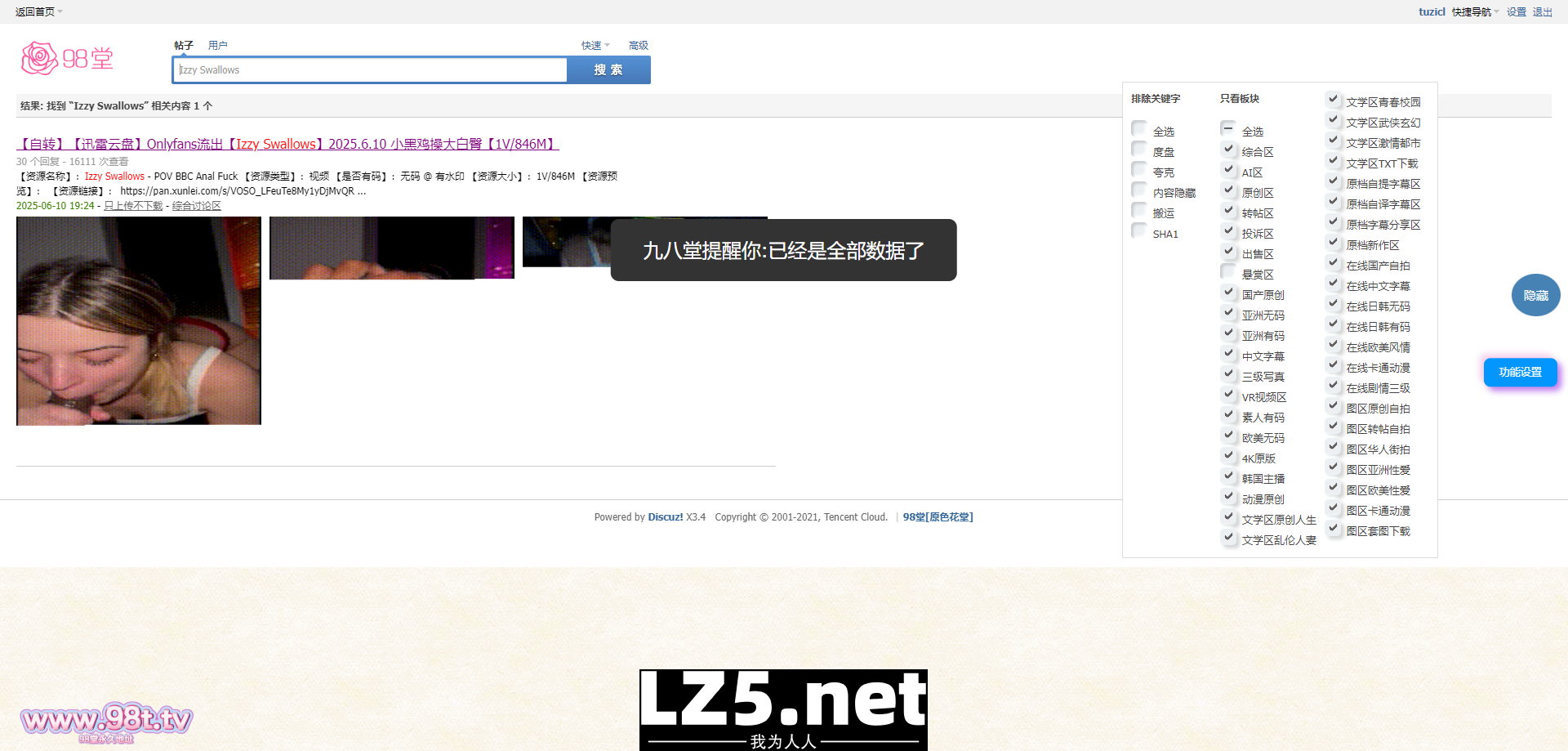1568x751 pixels.
Task: Expand the 快速 search mode dropdown
Action: pos(595,46)
